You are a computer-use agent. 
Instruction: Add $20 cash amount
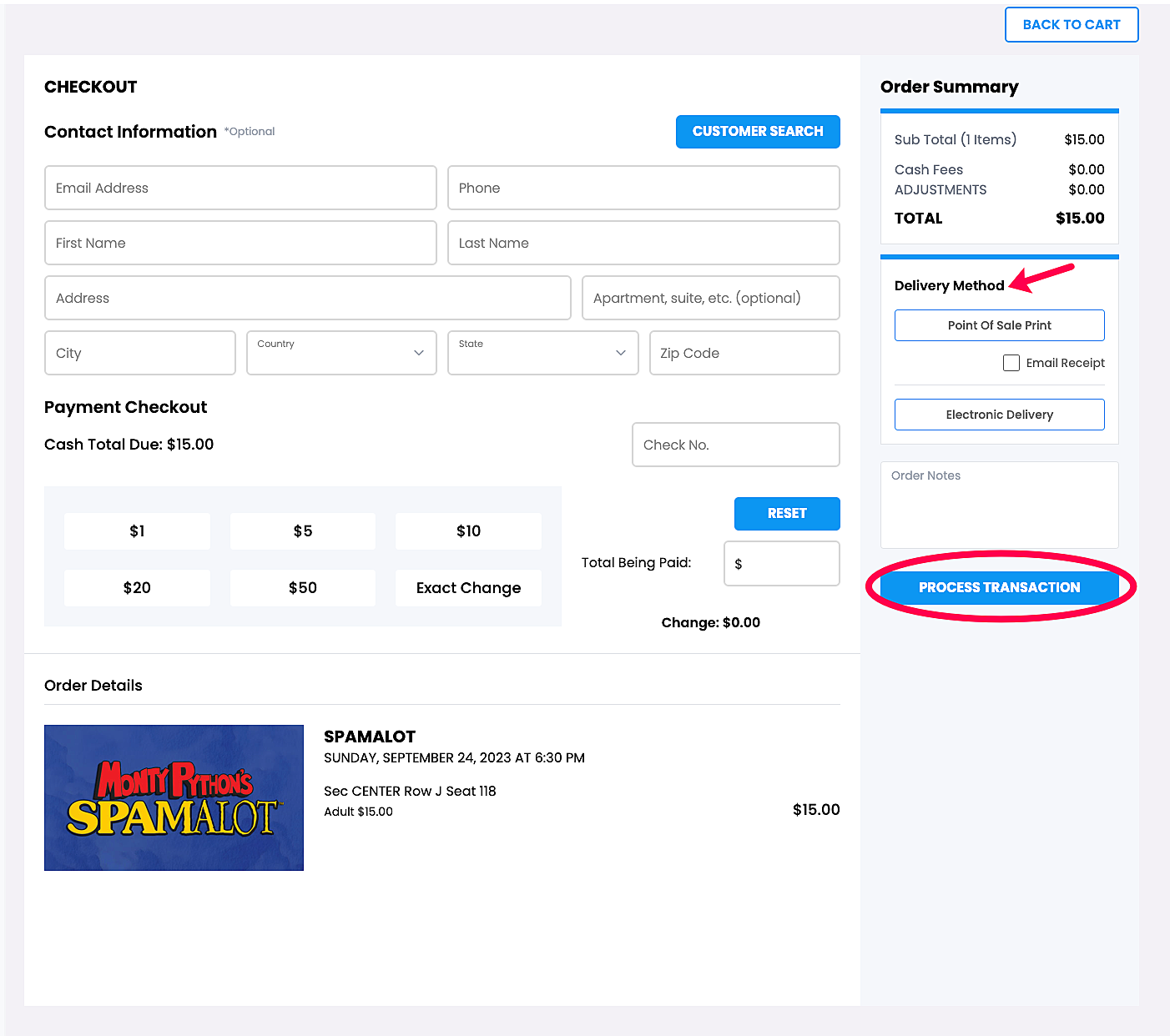click(137, 588)
